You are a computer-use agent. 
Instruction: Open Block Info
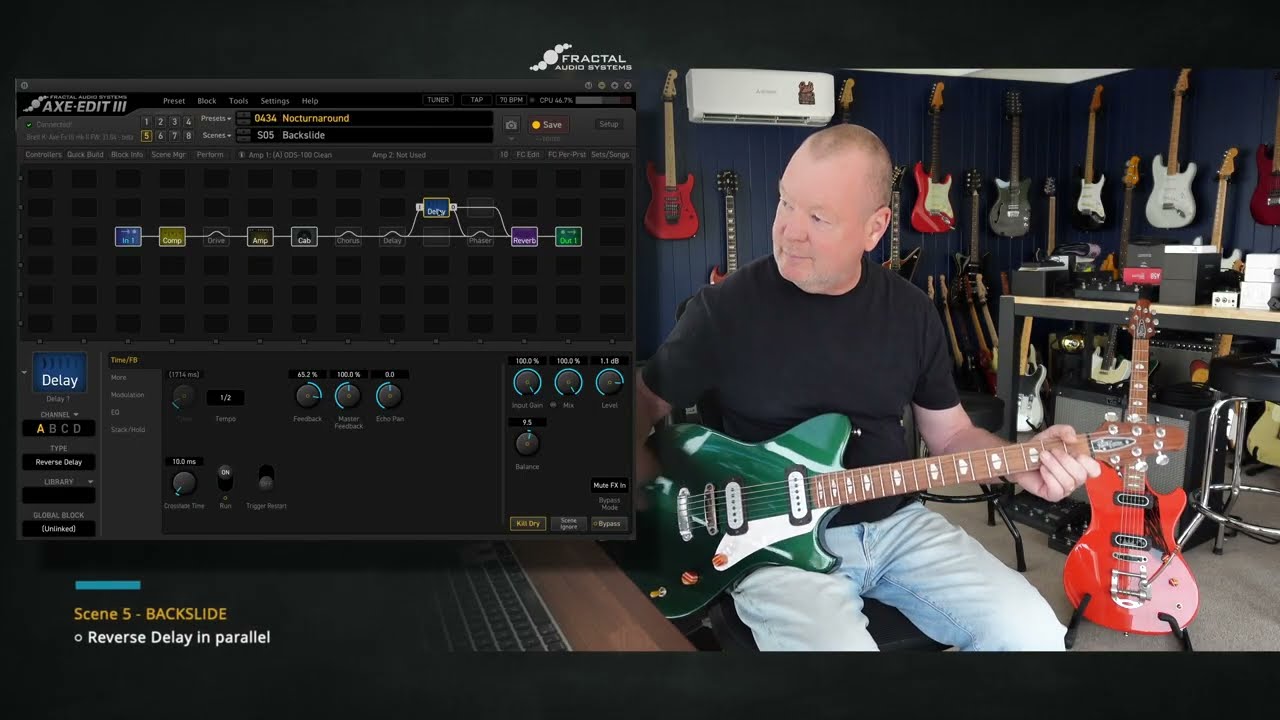coord(127,155)
